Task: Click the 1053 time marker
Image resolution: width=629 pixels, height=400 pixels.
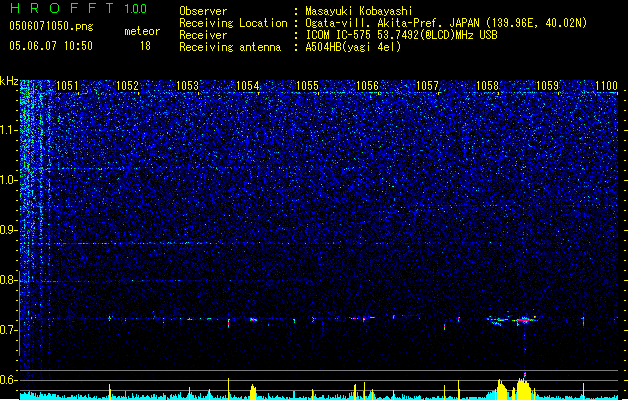Action: [187, 86]
